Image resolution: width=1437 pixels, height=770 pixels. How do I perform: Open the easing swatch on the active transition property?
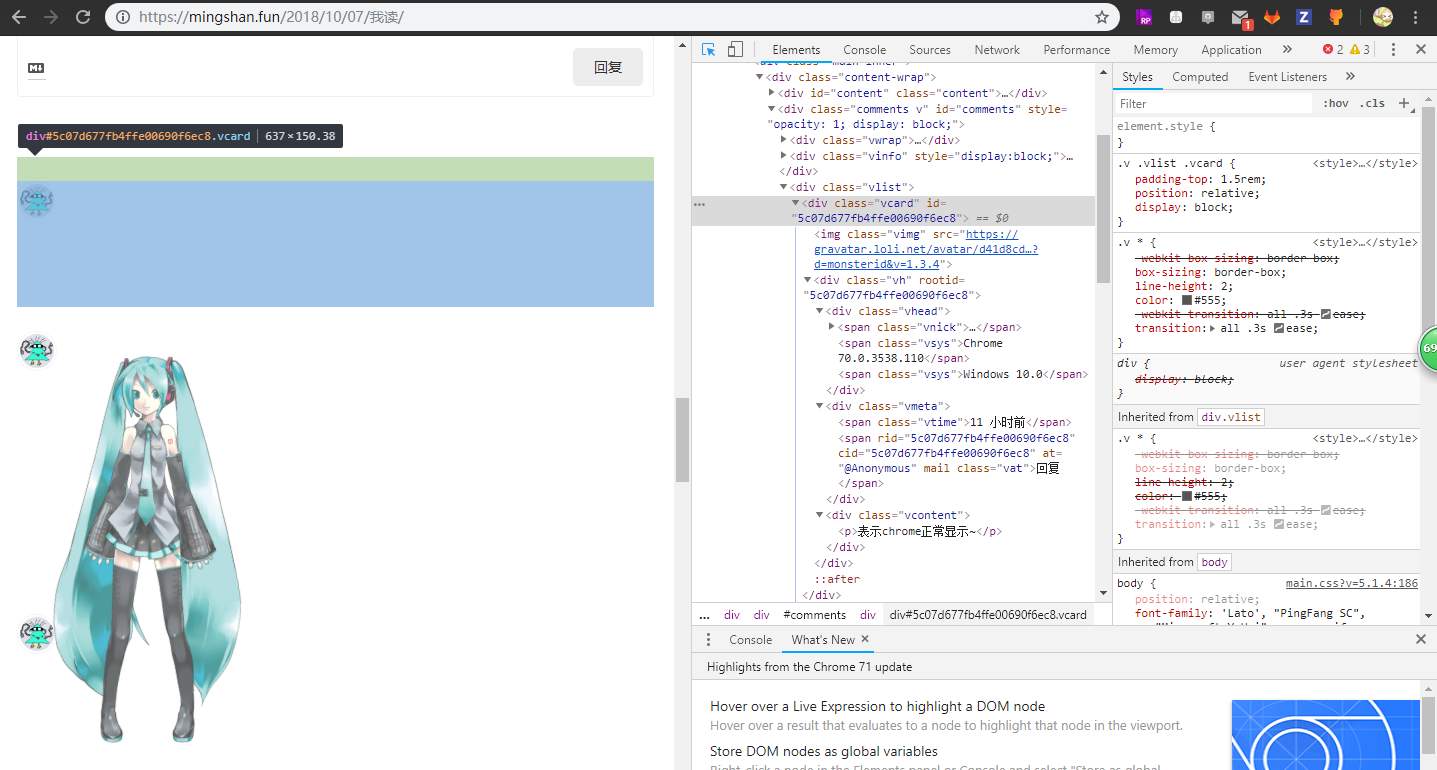pyautogui.click(x=1279, y=328)
